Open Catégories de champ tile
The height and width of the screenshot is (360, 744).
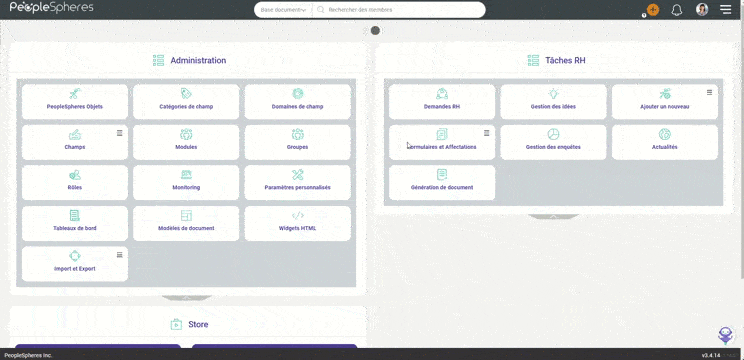(186, 102)
